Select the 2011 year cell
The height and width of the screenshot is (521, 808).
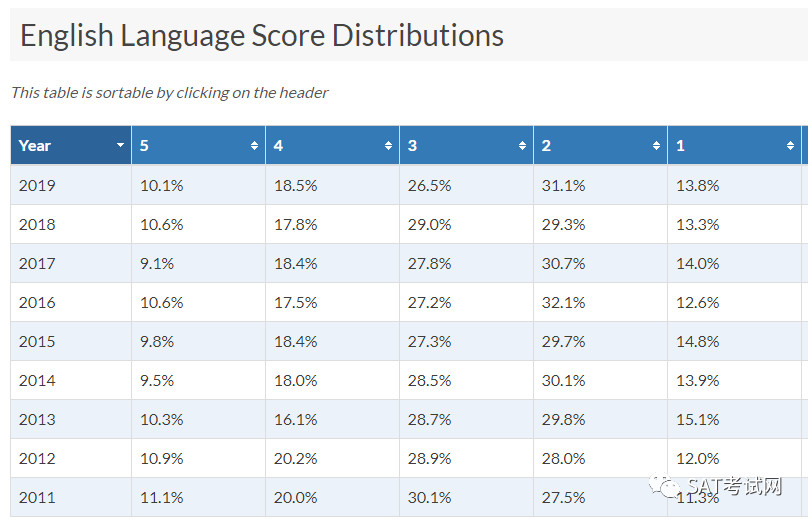pos(71,497)
